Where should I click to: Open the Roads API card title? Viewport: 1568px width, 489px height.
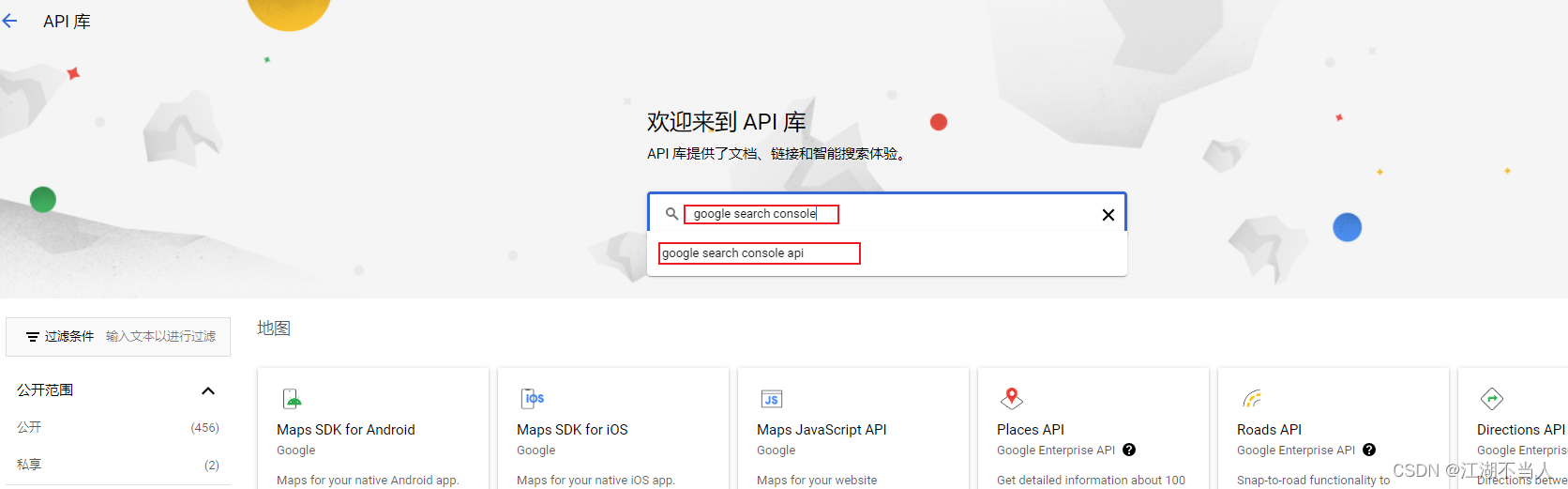[1269, 430]
